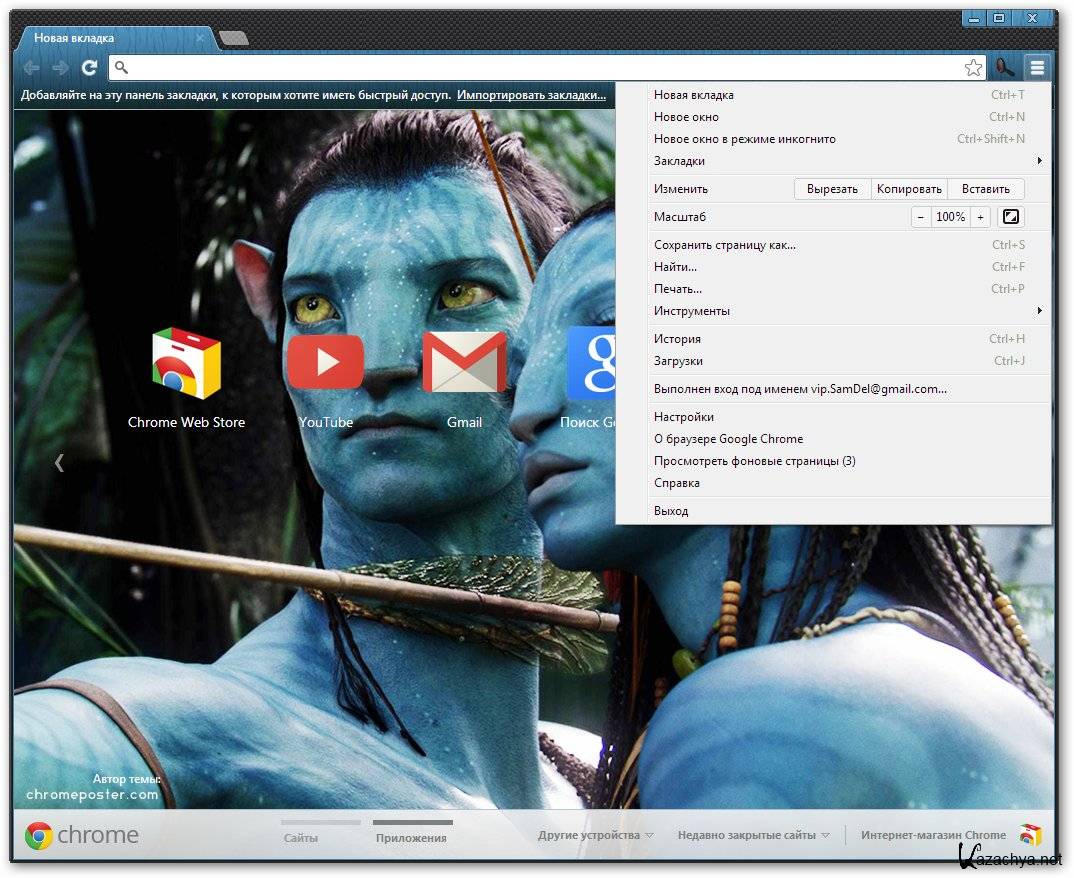
Task: Open Настройки from the menu
Action: (x=684, y=417)
